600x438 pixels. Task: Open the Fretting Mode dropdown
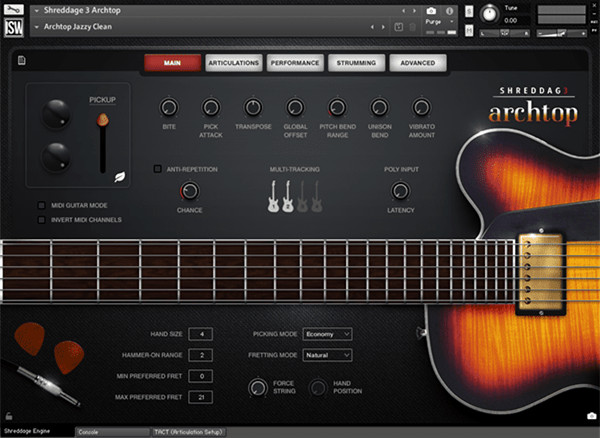click(x=327, y=354)
